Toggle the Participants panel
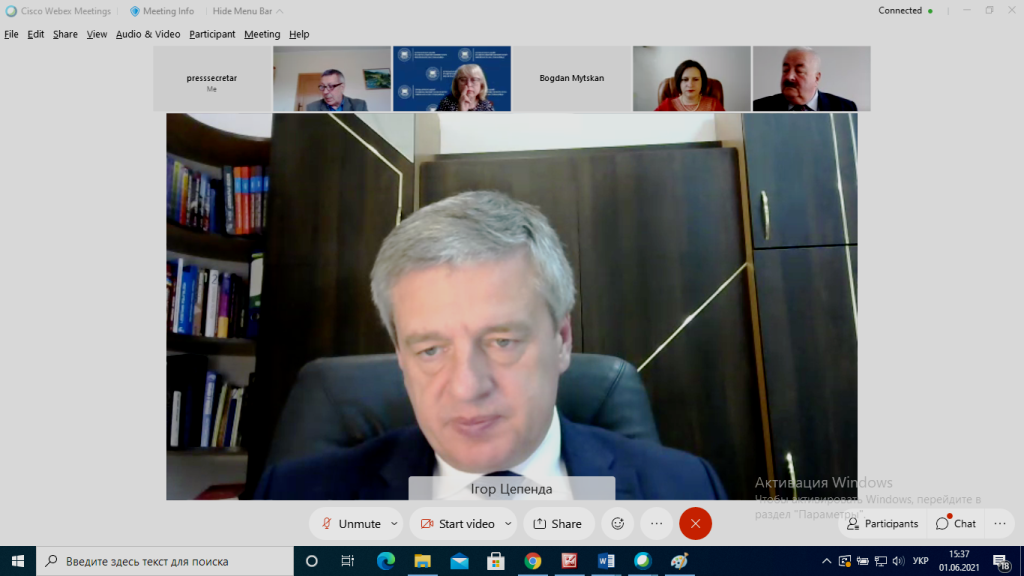Viewport: 1024px width, 576px height. (x=882, y=523)
